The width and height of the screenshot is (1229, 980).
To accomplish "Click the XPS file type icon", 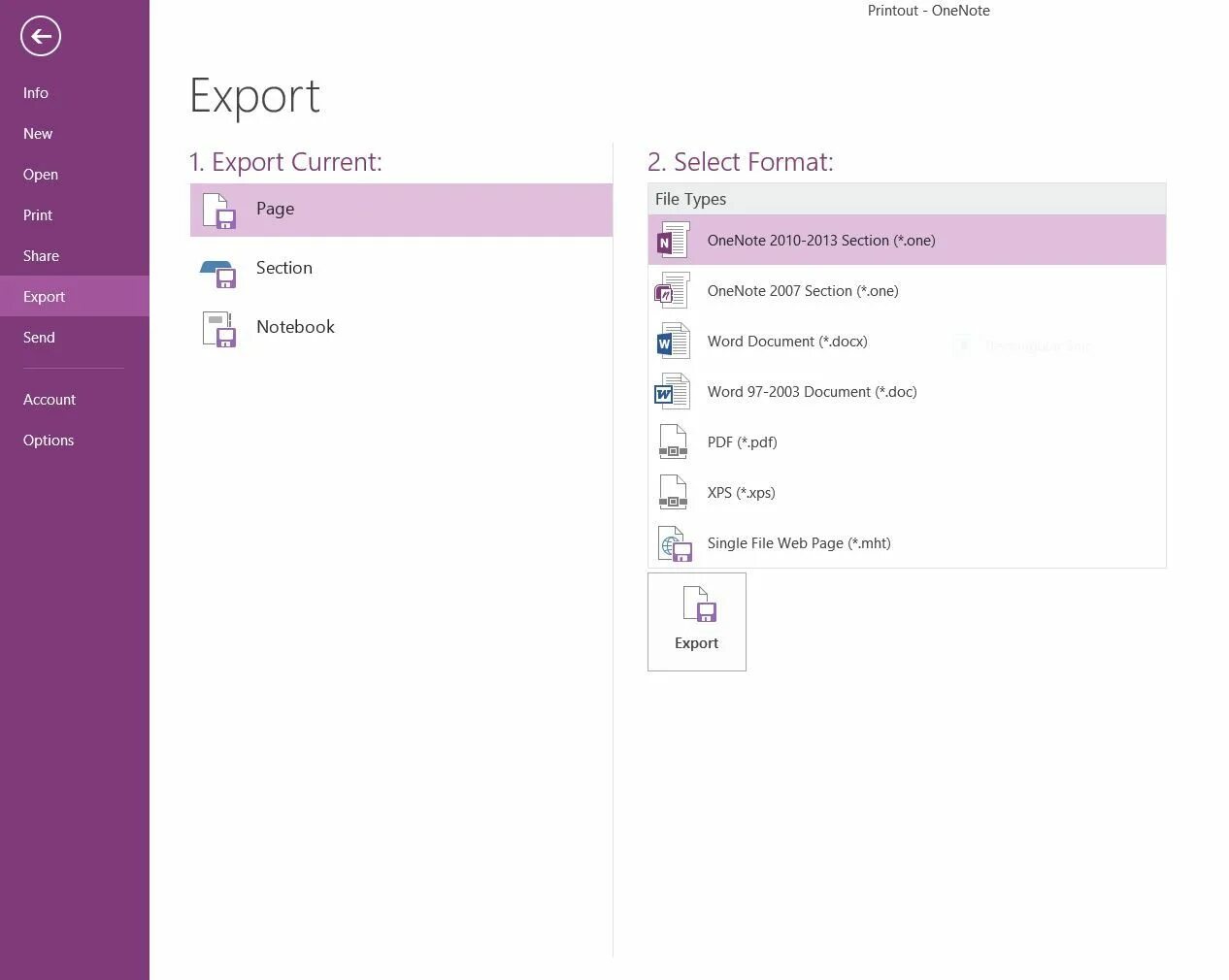I will (673, 493).
